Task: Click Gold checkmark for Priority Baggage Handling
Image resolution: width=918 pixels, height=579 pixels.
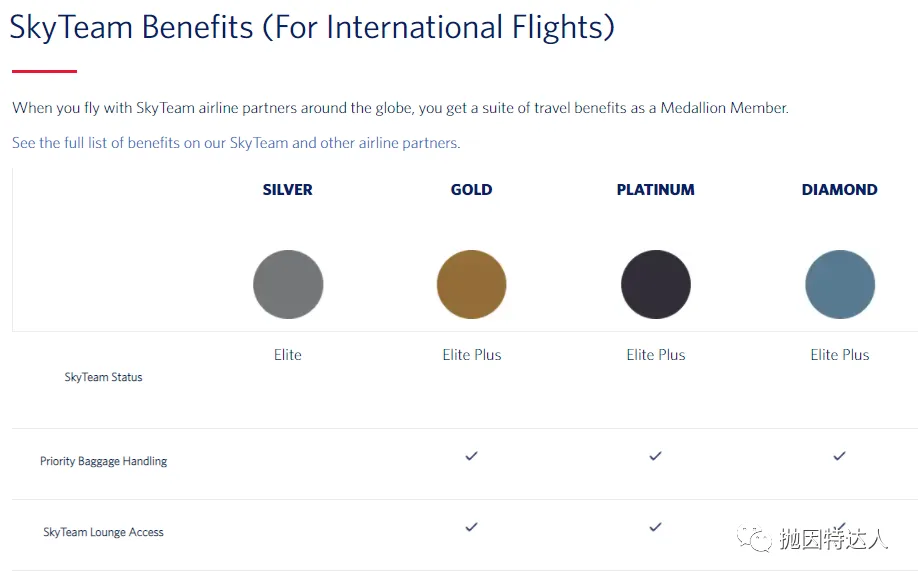Action: (471, 455)
